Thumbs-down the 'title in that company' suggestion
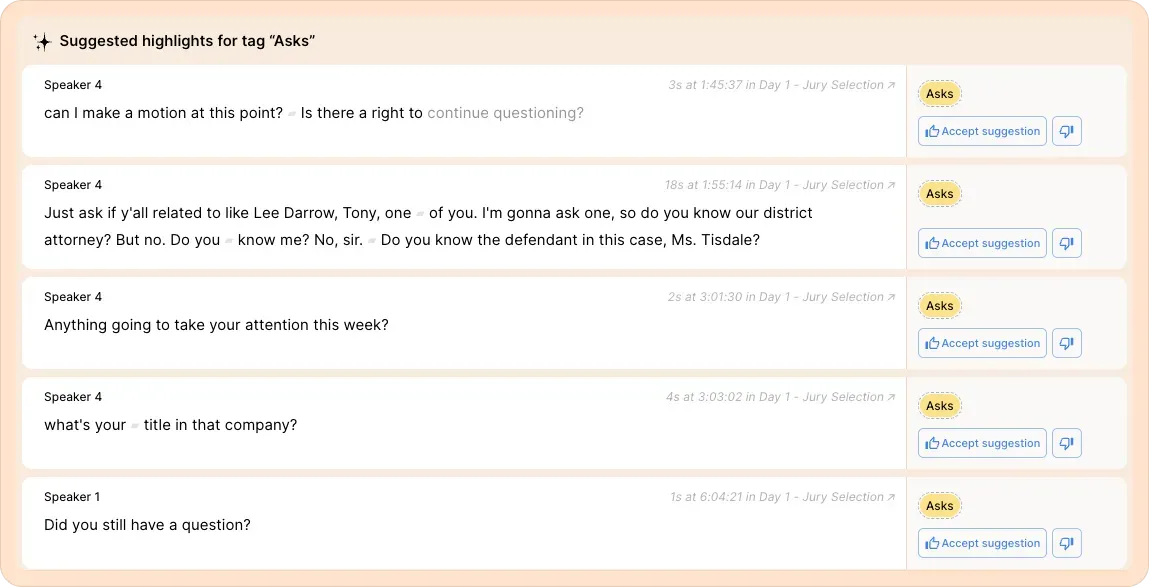This screenshot has height=587, width=1149. click(x=1066, y=443)
